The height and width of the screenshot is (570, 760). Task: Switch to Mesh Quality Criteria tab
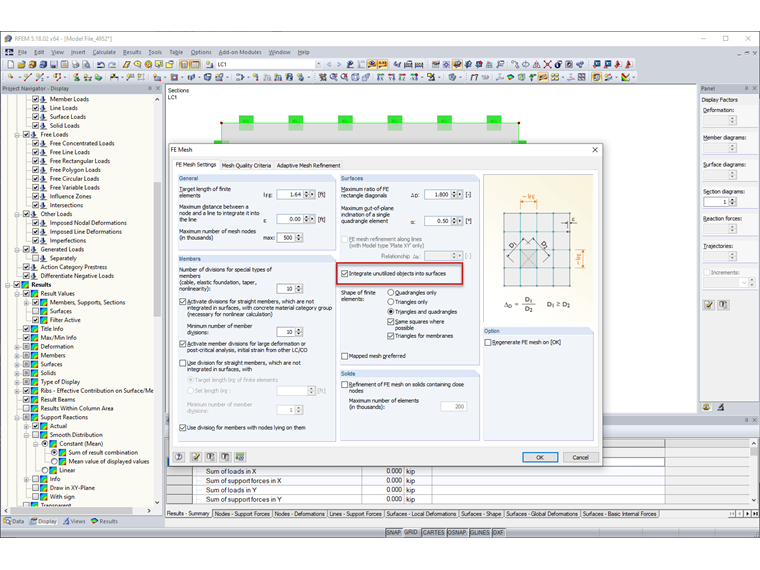[246, 166]
